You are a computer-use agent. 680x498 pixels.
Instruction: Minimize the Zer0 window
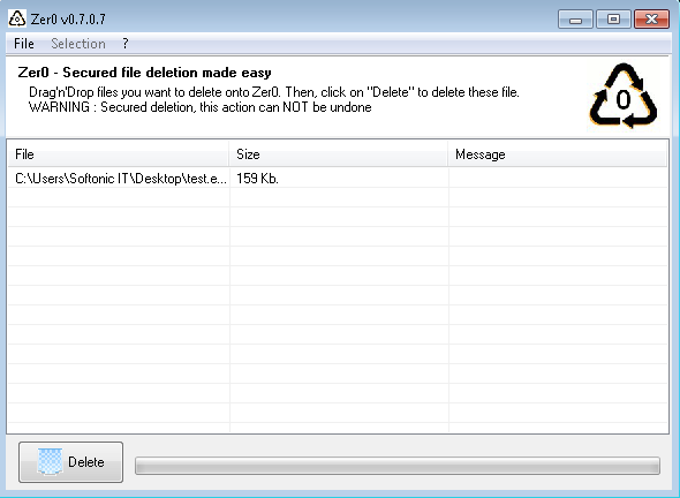[575, 20]
